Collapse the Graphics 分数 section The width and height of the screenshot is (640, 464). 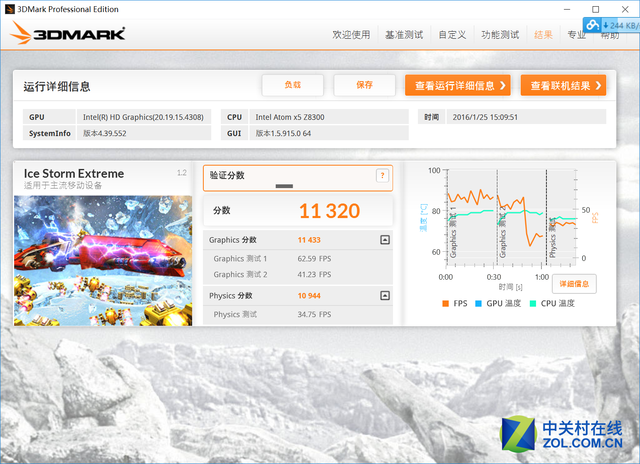(x=384, y=240)
